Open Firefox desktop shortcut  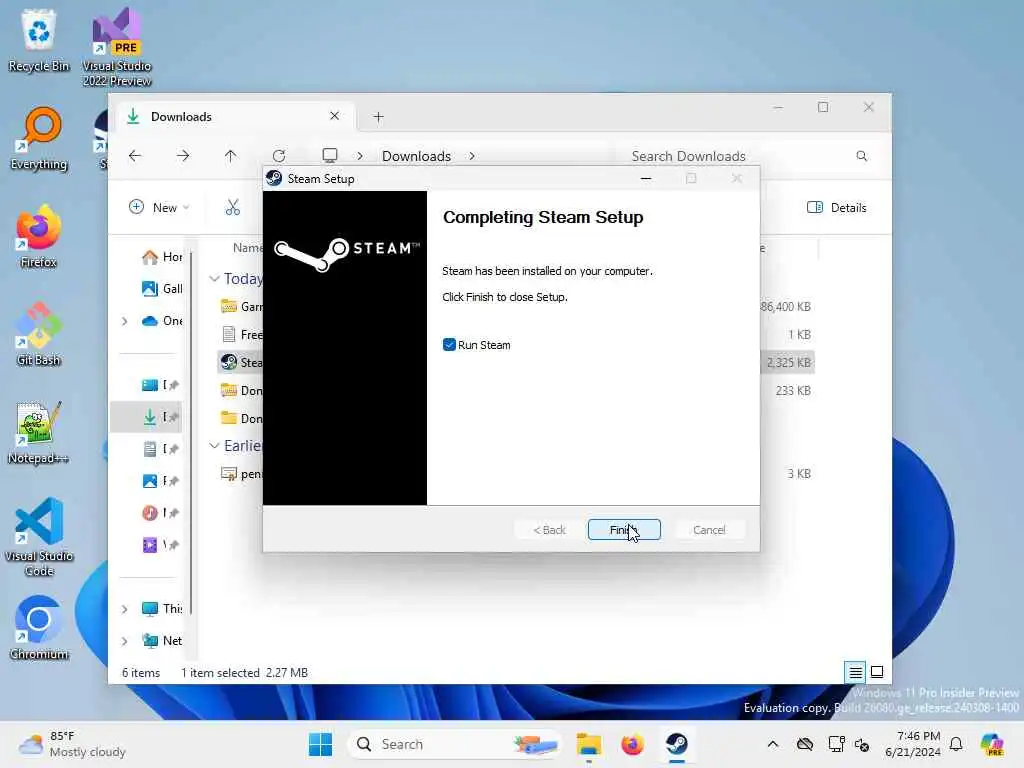tap(39, 236)
